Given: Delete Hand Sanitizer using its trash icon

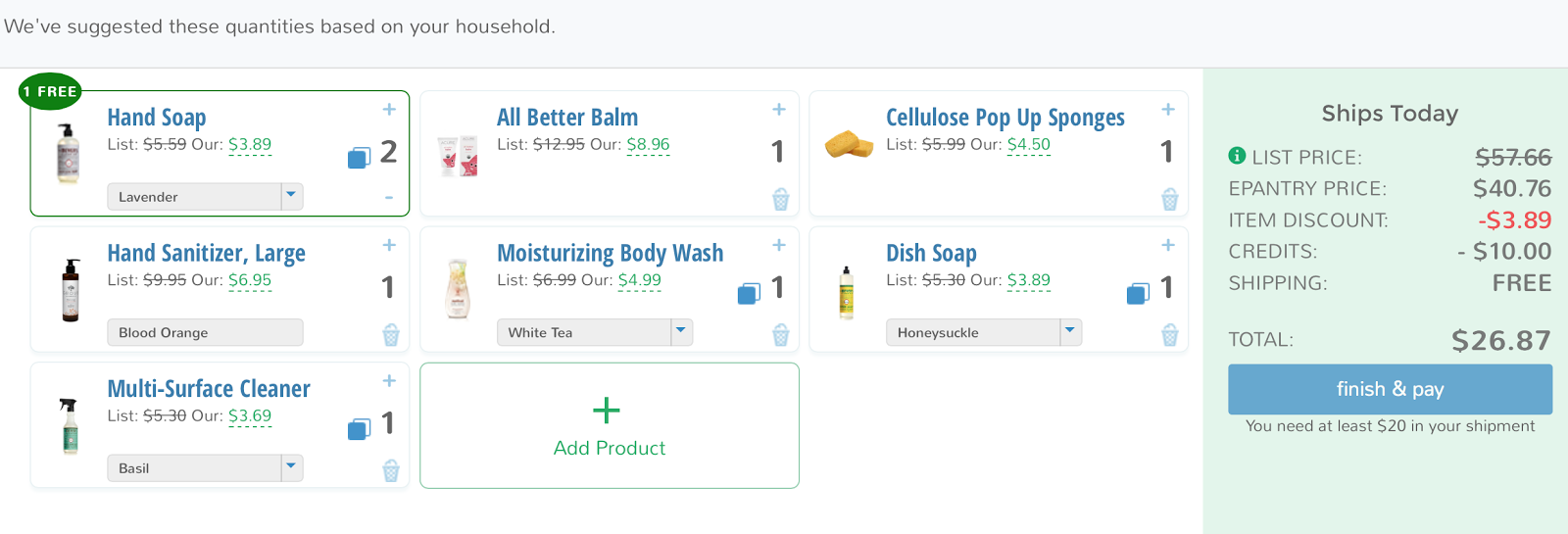Looking at the screenshot, I should [391, 335].
